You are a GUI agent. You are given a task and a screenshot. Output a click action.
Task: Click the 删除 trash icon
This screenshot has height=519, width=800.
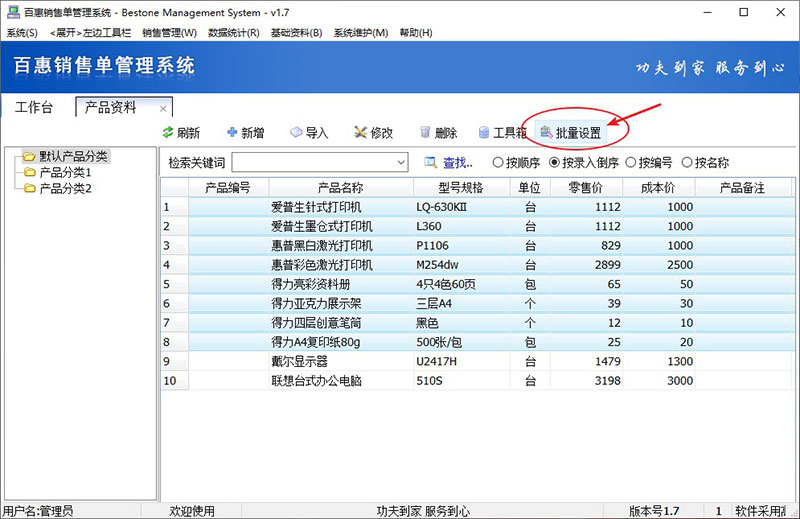[425, 133]
